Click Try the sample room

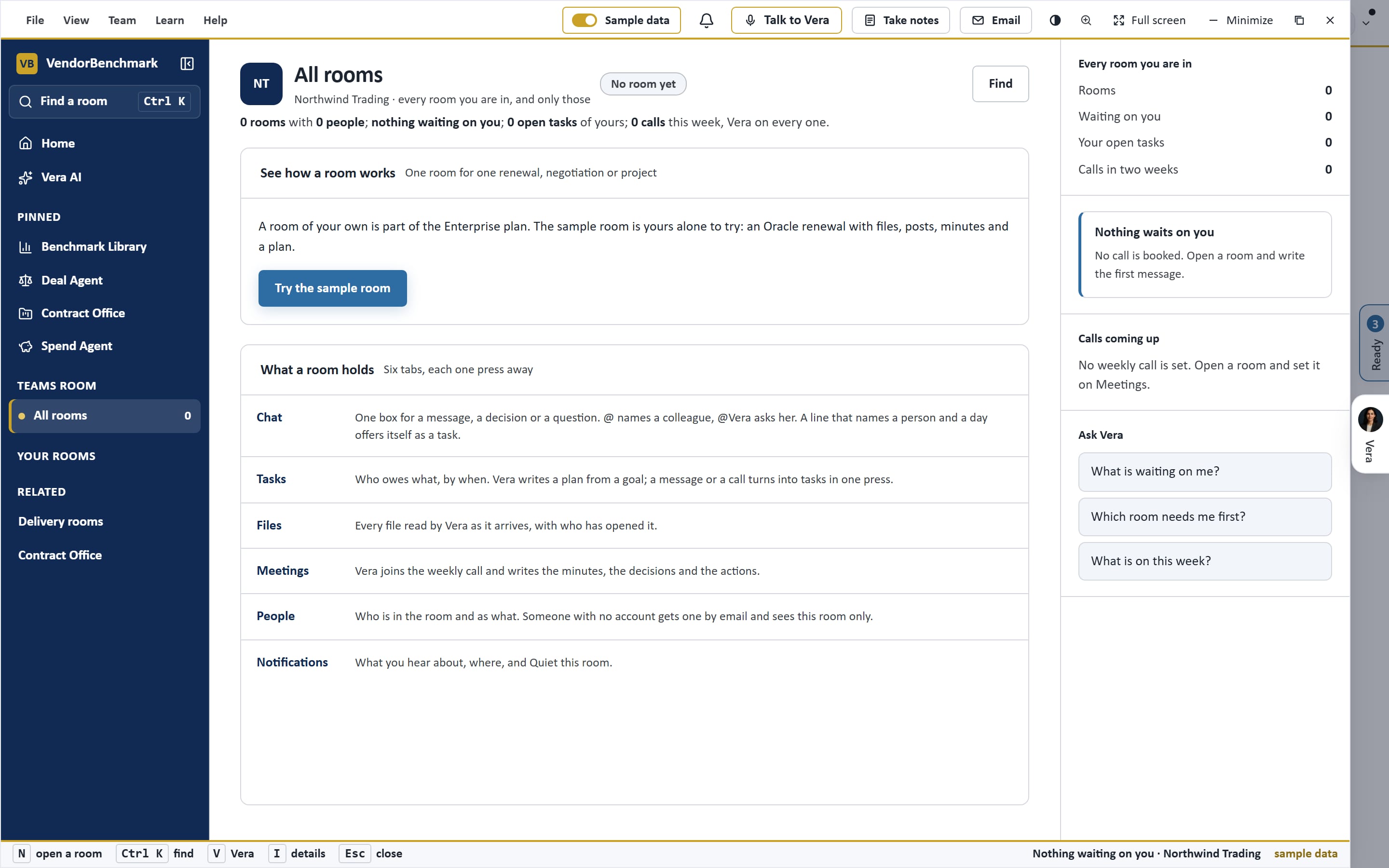(332, 288)
